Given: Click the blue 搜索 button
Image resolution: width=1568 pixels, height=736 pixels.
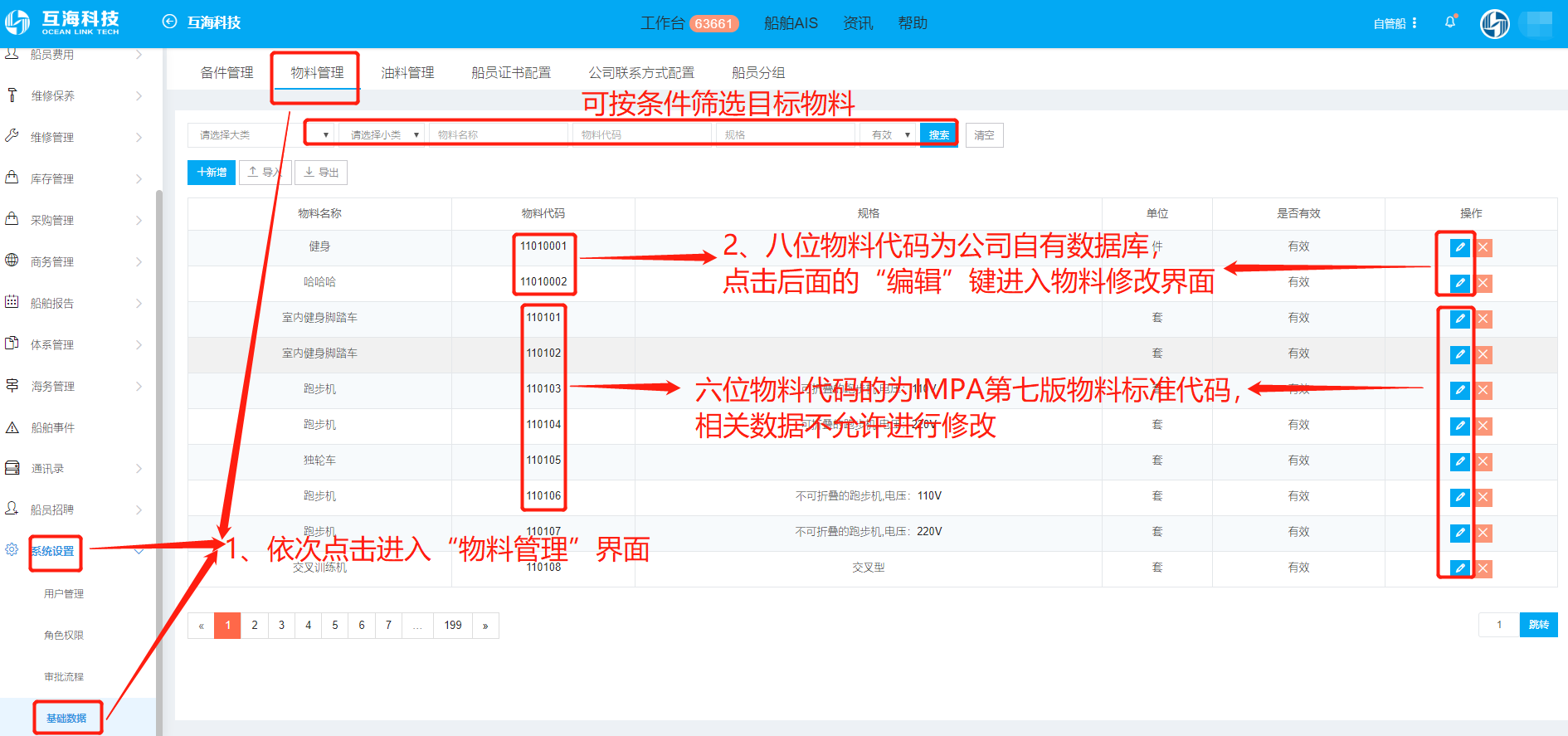Looking at the screenshot, I should [939, 134].
